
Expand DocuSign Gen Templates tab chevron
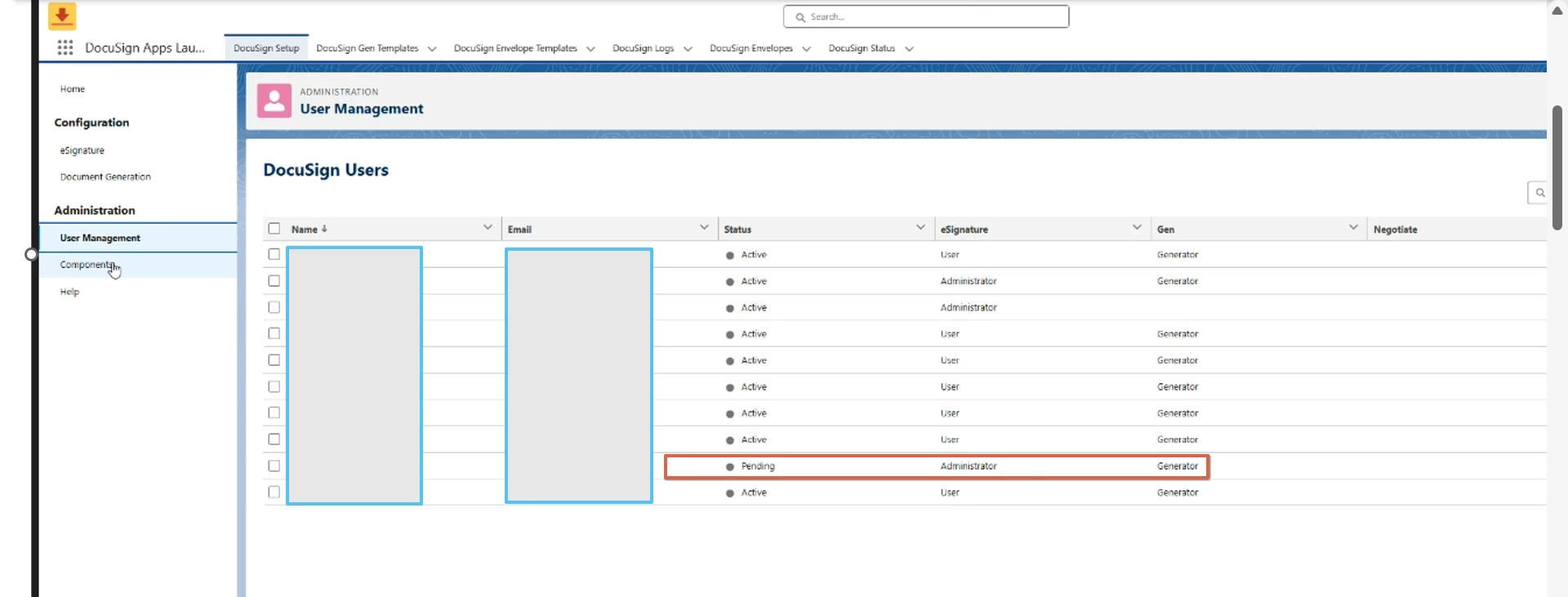pos(432,49)
